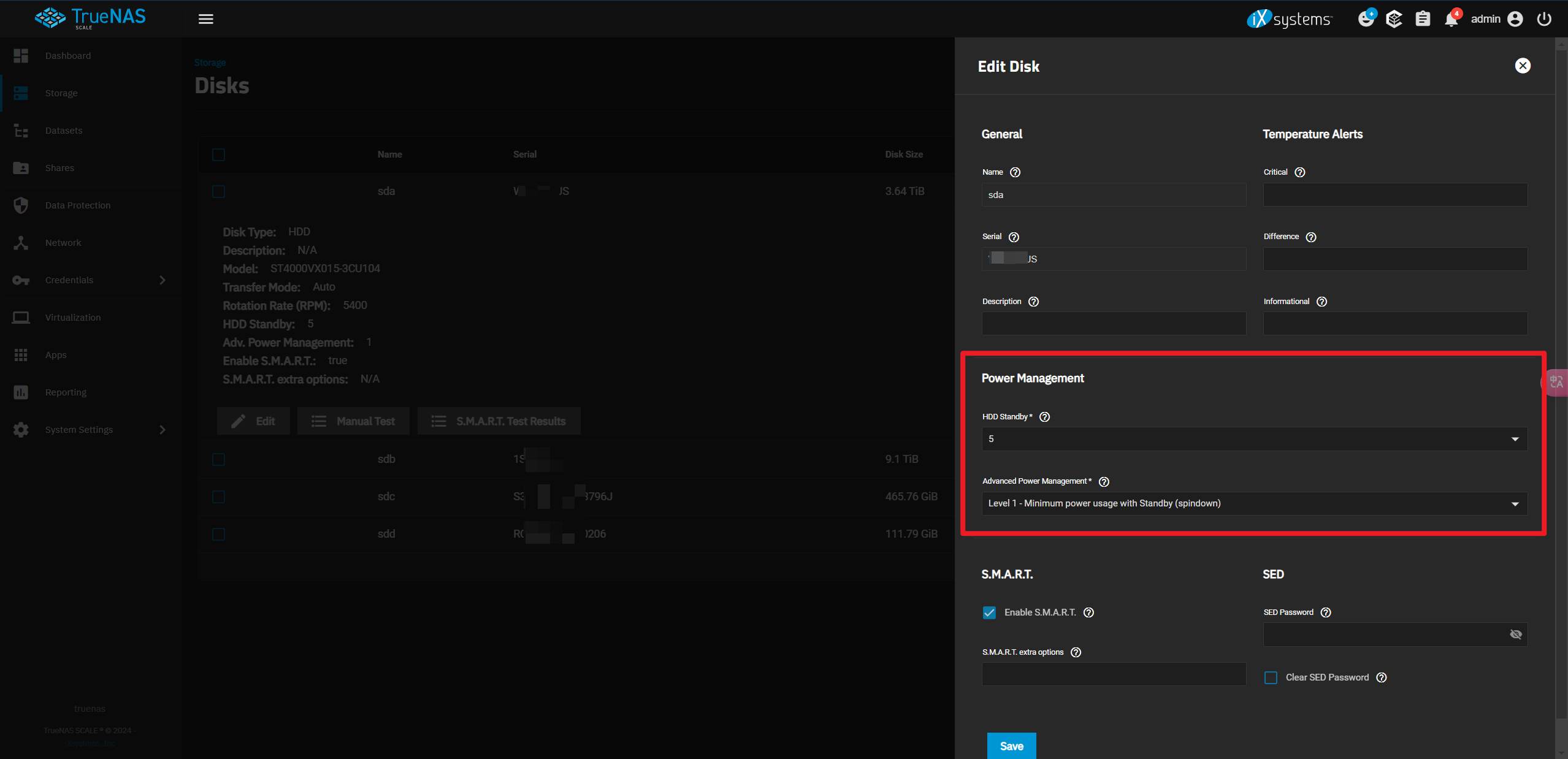This screenshot has height=759, width=1568.
Task: Open the power menu icon
Action: pyautogui.click(x=1544, y=19)
